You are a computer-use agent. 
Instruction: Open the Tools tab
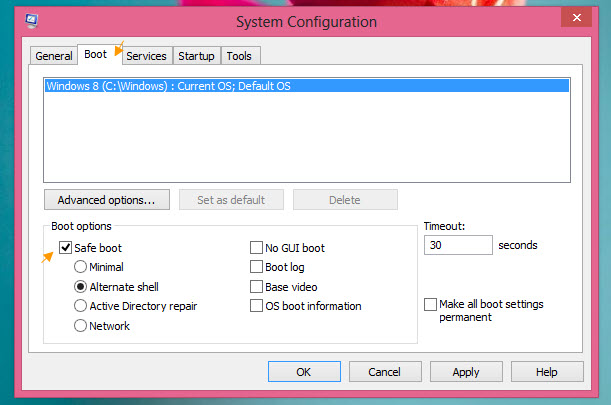[x=239, y=56]
